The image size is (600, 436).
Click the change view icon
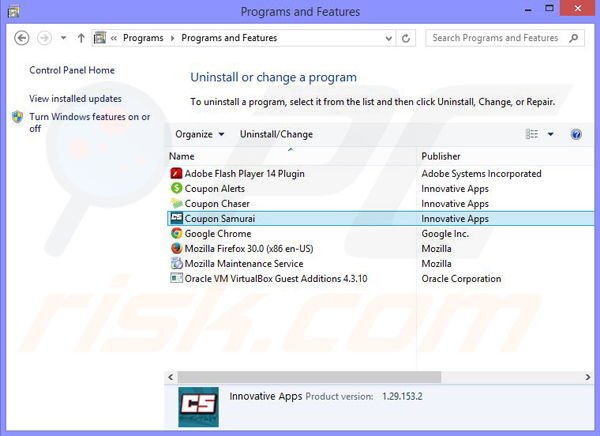[532, 134]
